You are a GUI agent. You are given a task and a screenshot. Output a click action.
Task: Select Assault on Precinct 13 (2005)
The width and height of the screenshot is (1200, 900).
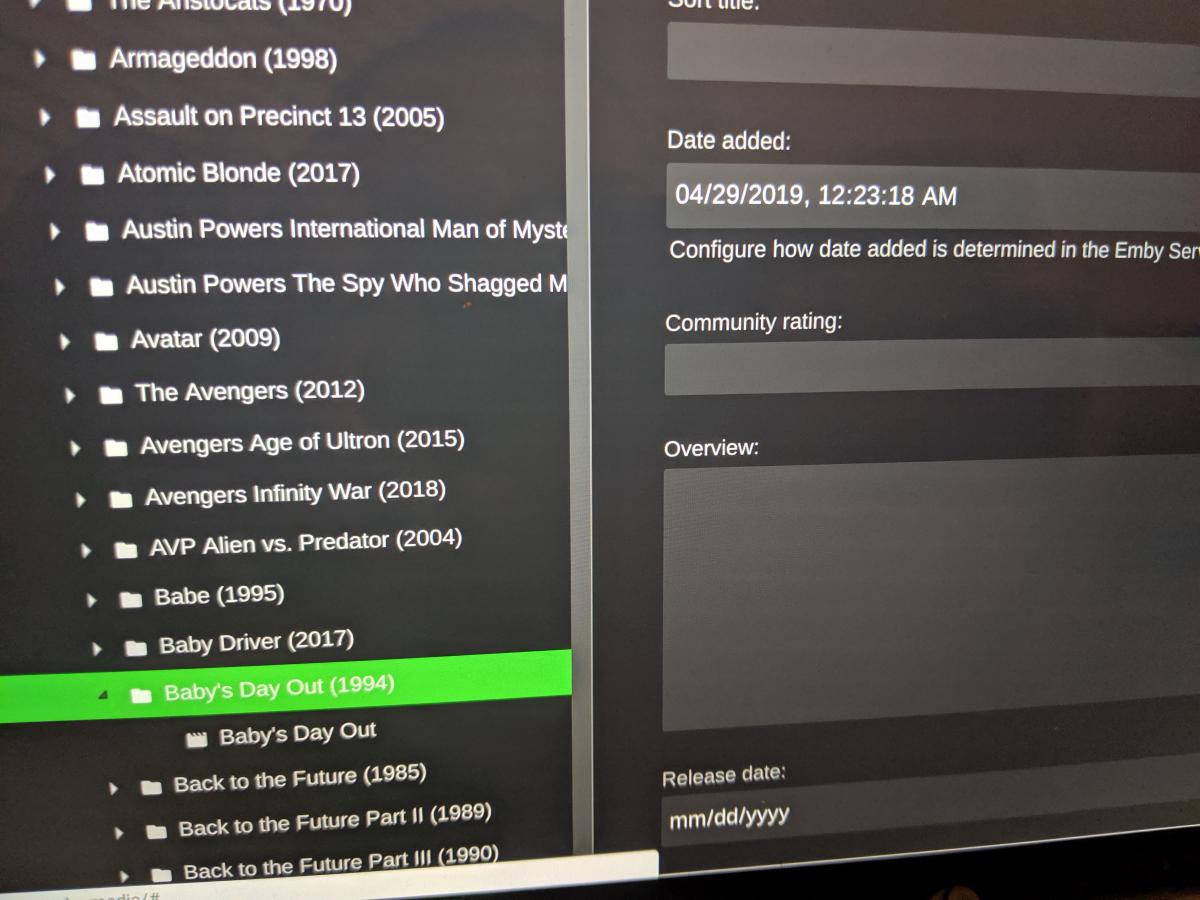279,117
